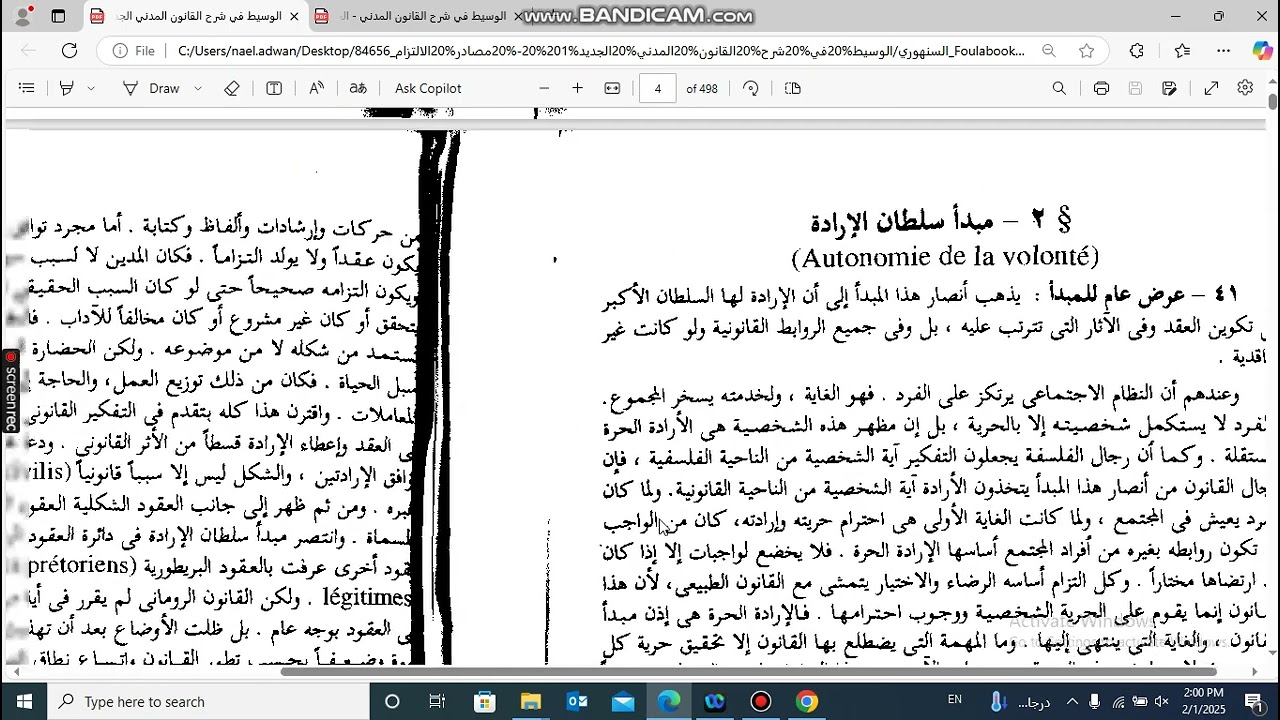Screen dimensions: 1280x720
Task: Switch the page view layout
Action: coord(793,88)
